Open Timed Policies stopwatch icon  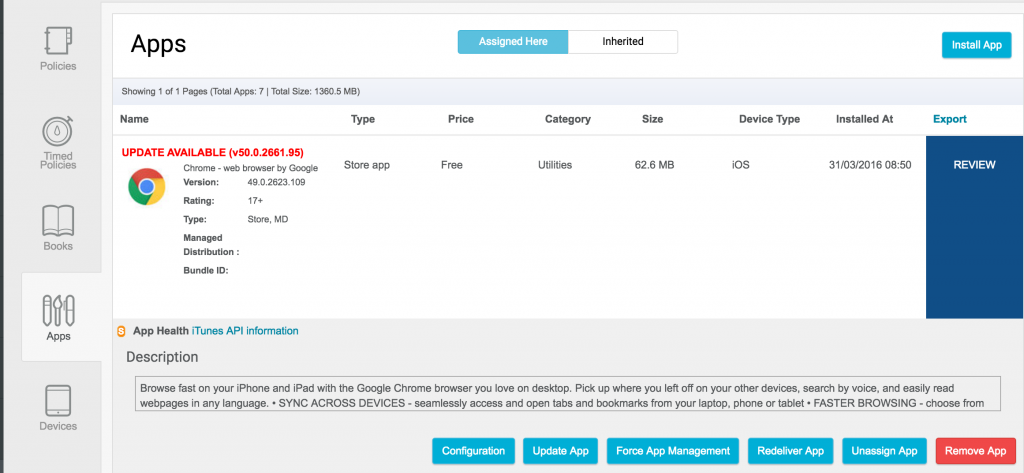[58, 131]
